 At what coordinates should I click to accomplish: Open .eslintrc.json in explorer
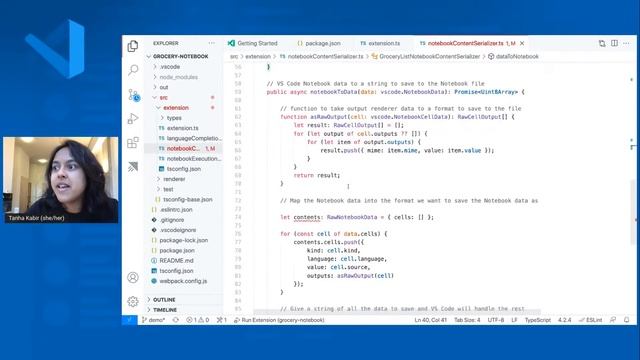pyautogui.click(x=176, y=209)
